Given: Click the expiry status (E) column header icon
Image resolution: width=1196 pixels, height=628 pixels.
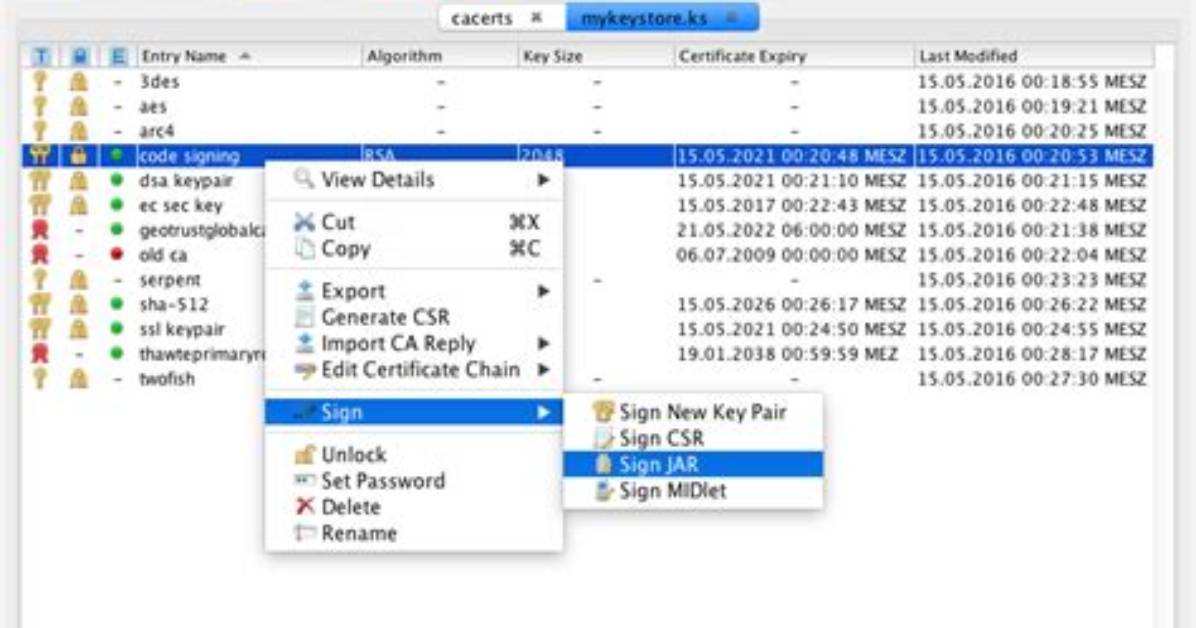Looking at the screenshot, I should click(117, 56).
